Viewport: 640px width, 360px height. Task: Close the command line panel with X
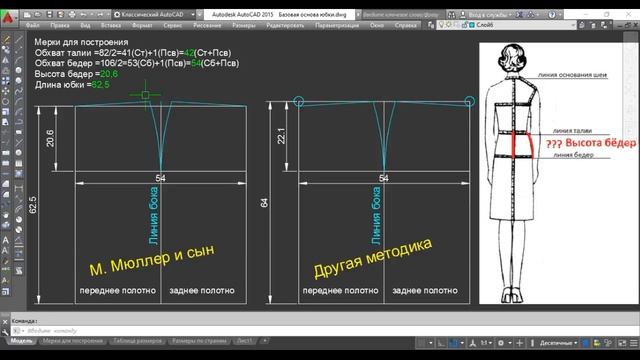pyautogui.click(x=5, y=322)
